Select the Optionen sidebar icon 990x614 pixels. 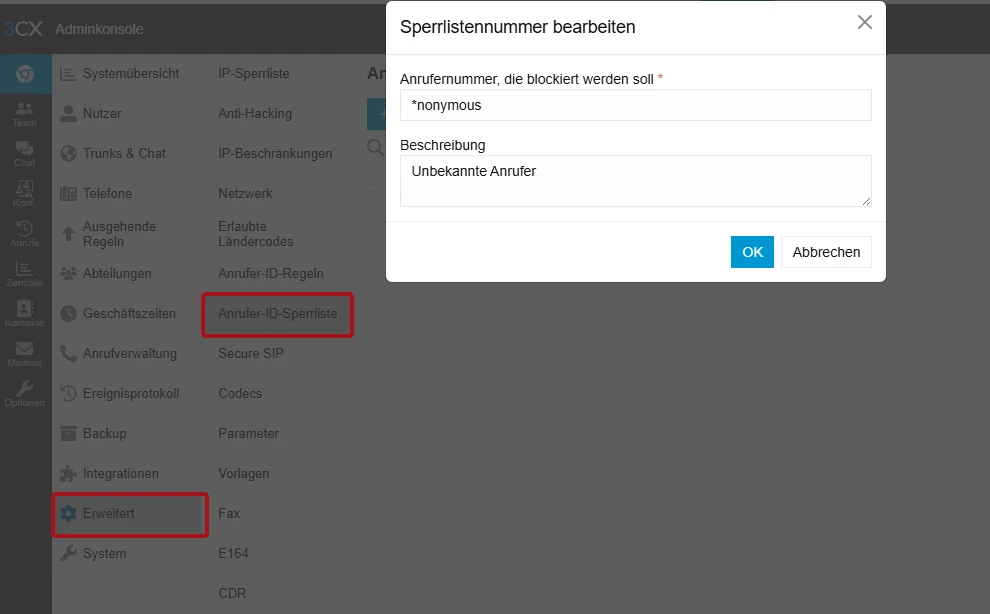(25, 393)
